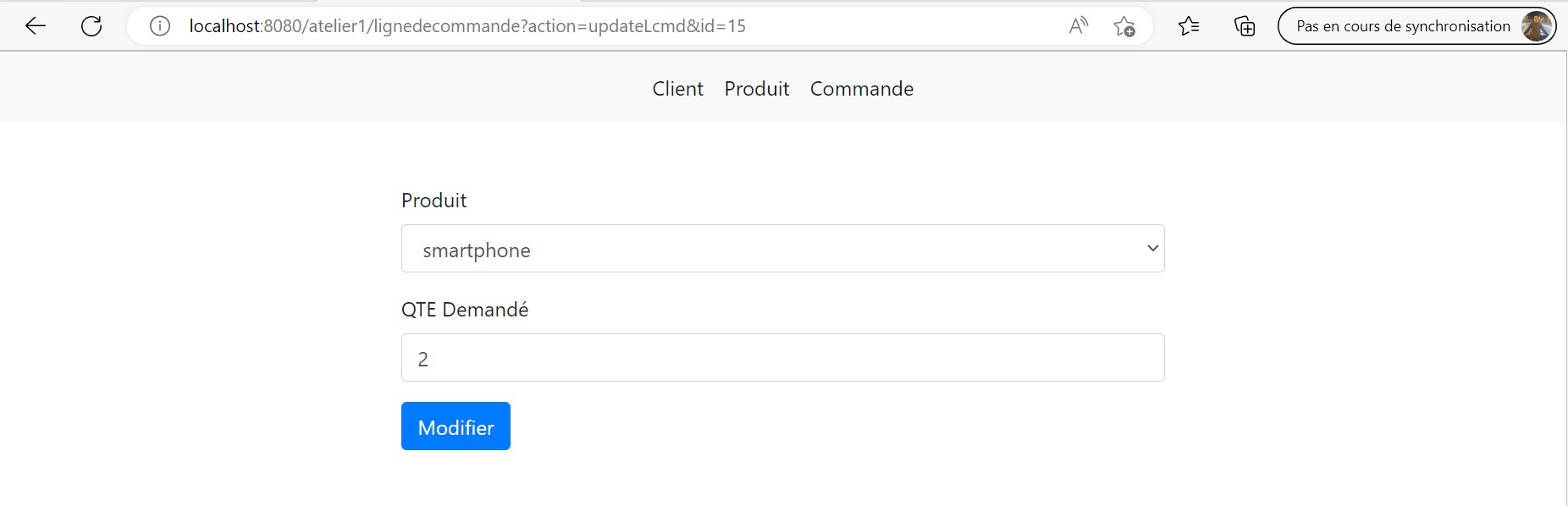
Task: Open the Produit product dropdown
Action: click(x=782, y=248)
